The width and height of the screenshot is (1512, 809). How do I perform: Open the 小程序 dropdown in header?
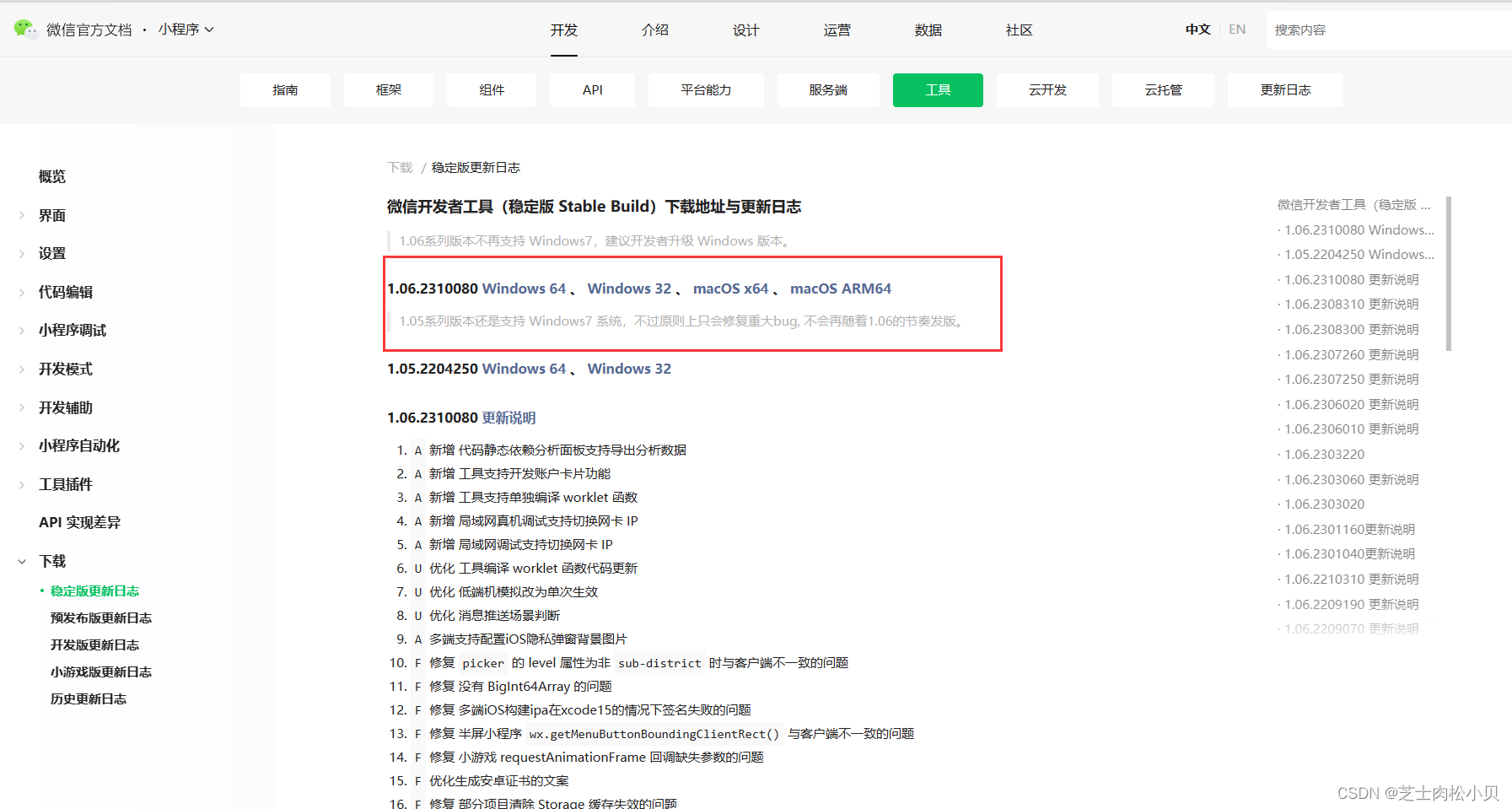[x=186, y=30]
